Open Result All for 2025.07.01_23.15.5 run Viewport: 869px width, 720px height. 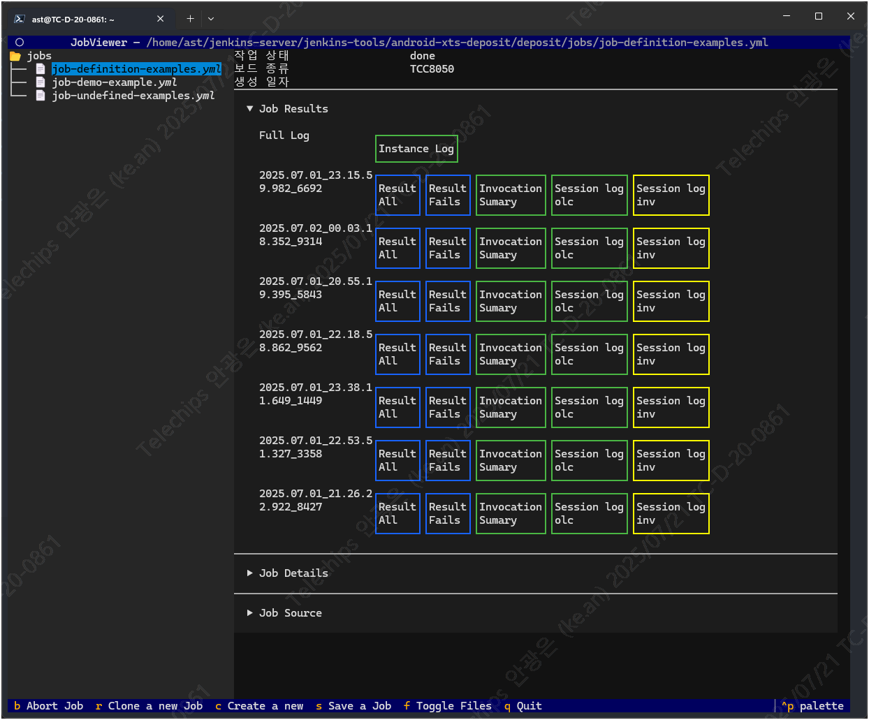click(x=397, y=195)
